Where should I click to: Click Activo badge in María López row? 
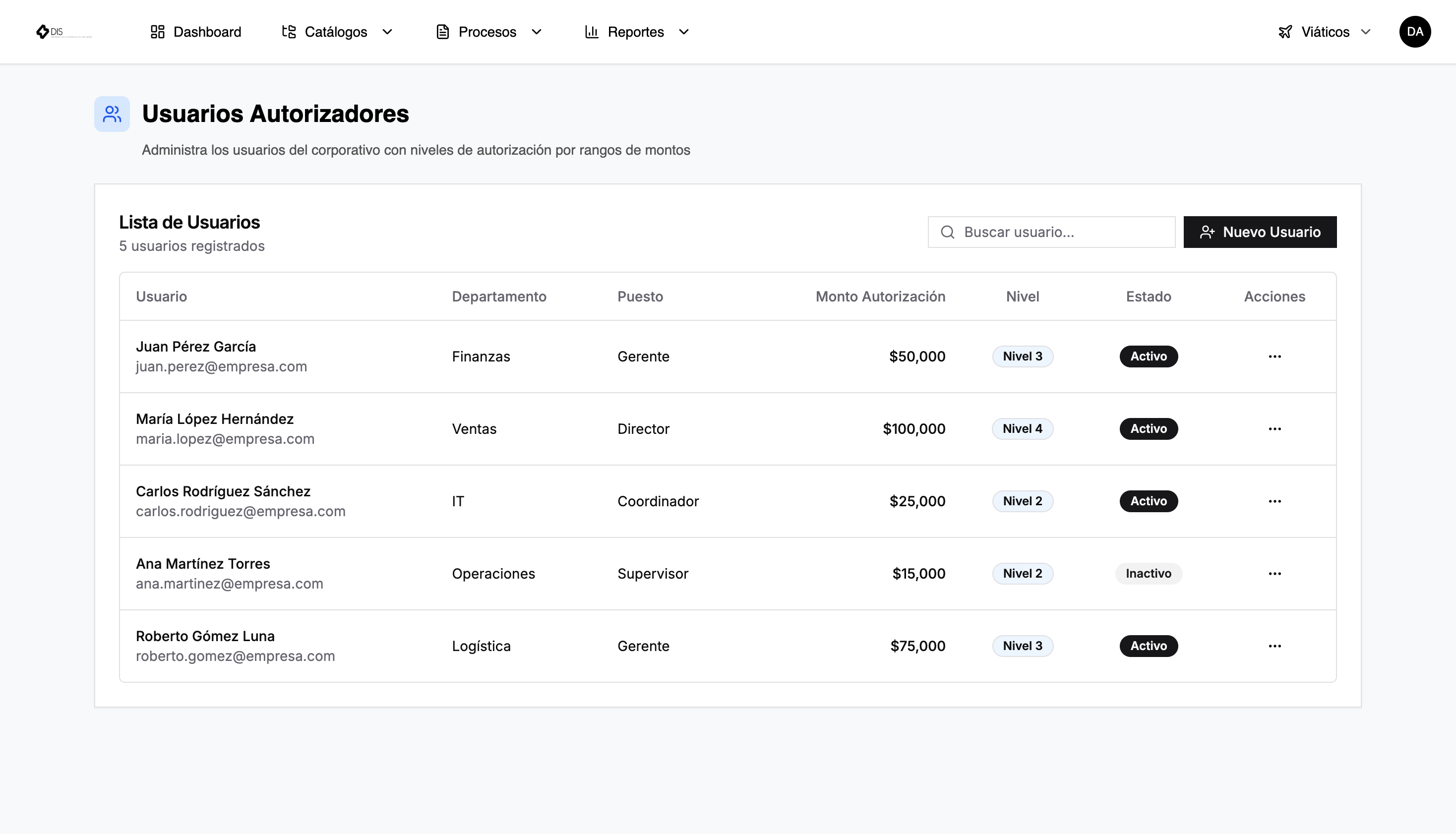pyautogui.click(x=1149, y=428)
